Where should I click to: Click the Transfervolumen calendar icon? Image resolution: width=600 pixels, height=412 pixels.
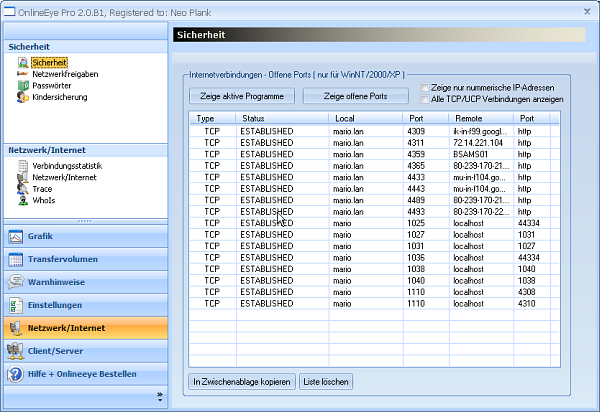tap(16, 259)
